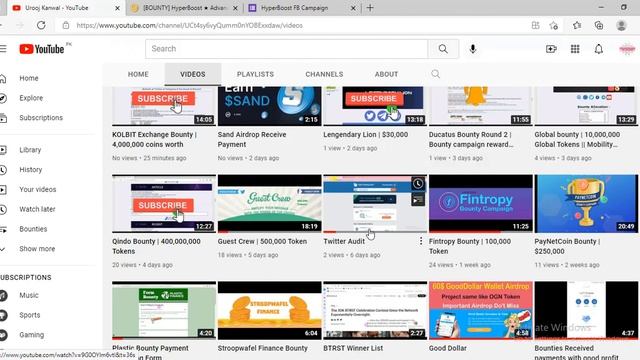Open Good Dollar video thumbnail
The image size is (640, 360).
pos(480,310)
